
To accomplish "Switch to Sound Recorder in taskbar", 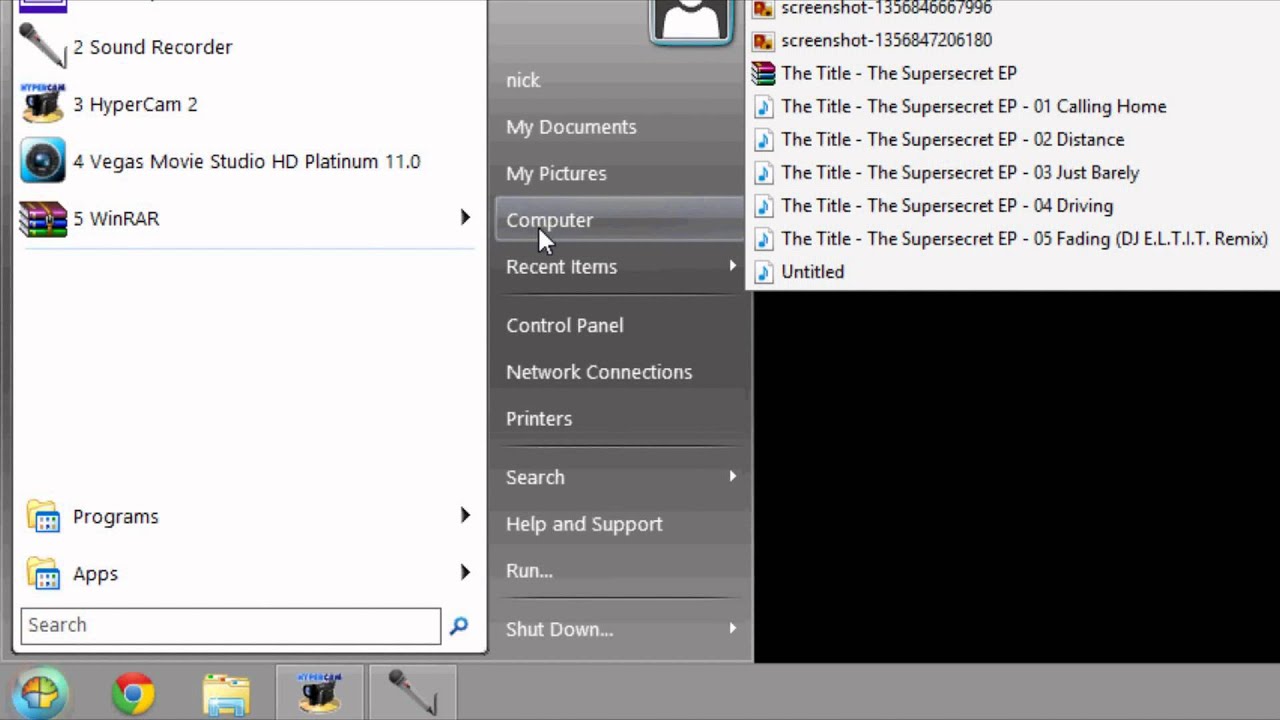I will [412, 692].
